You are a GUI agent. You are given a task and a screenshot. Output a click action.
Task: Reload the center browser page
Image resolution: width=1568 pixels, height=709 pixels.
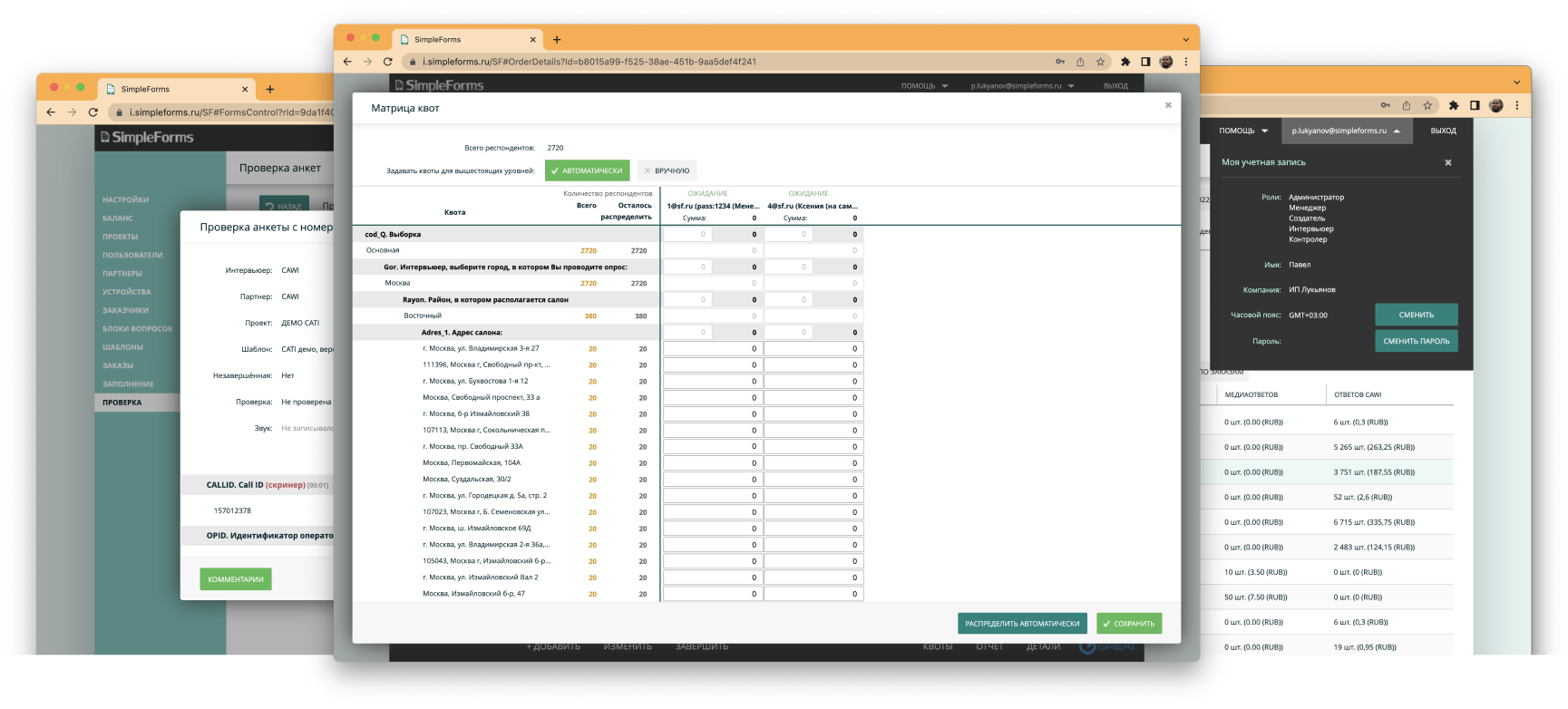pyautogui.click(x=388, y=62)
